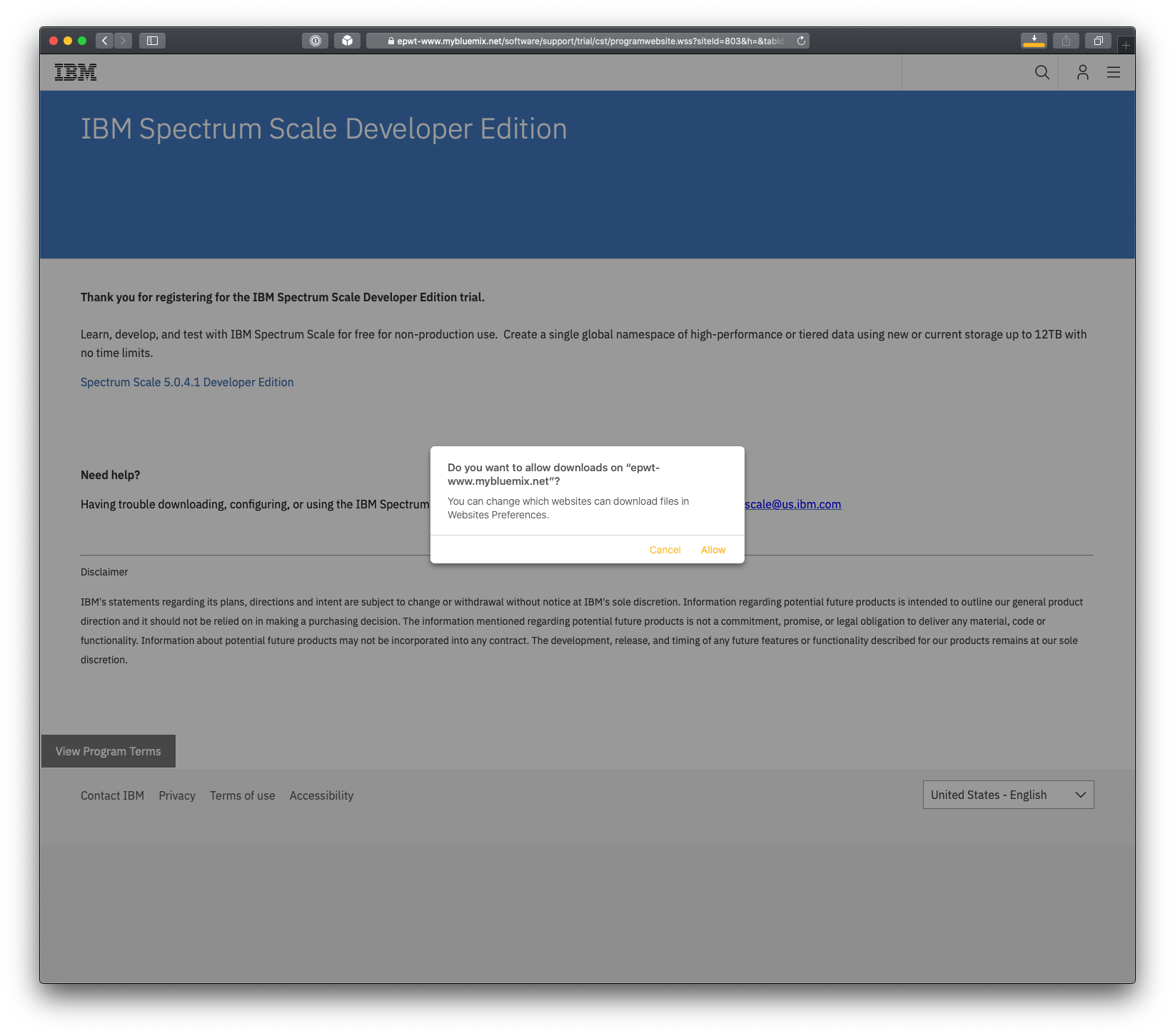
Task: Close the Safari window with the red button
Action: (54, 41)
